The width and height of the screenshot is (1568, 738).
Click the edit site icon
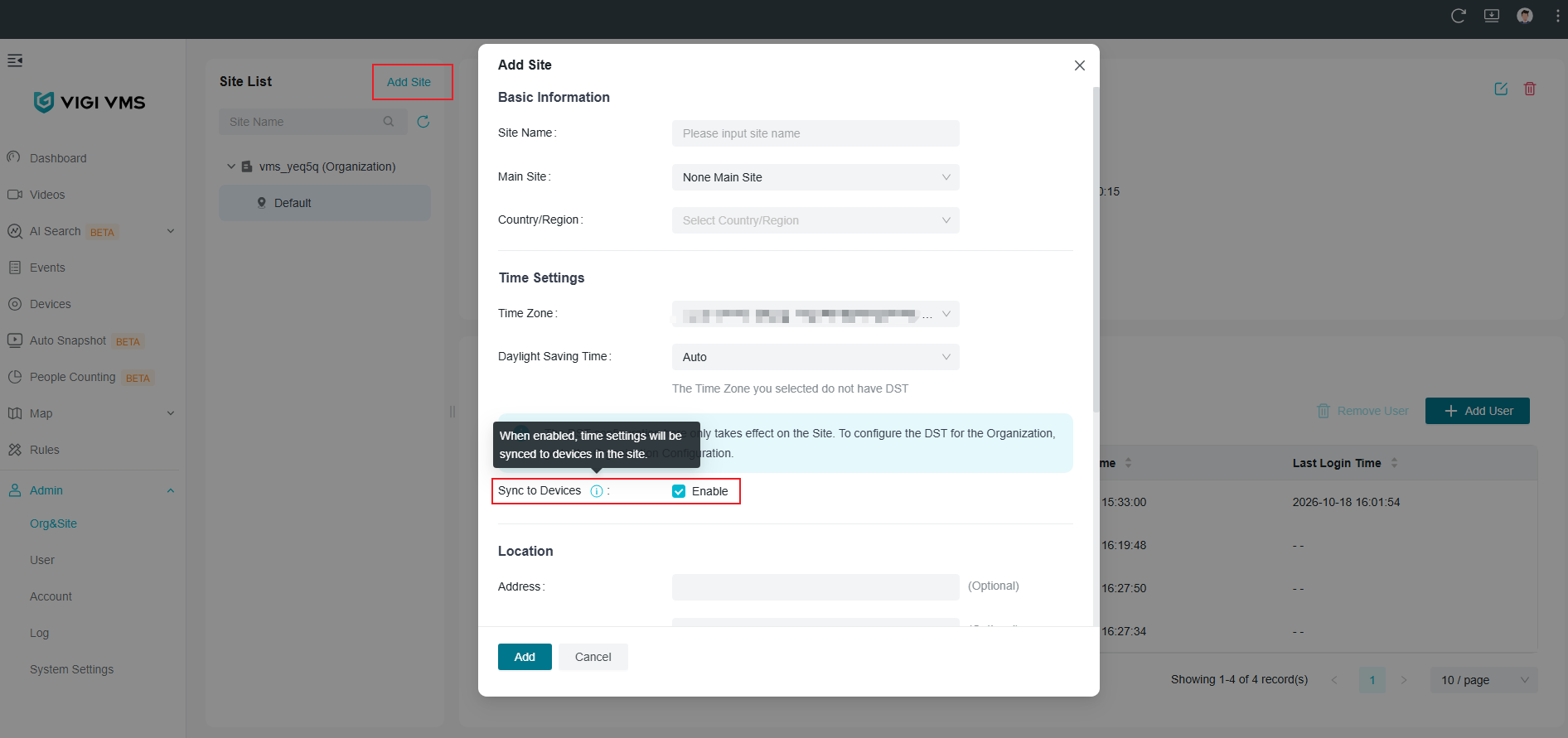[x=1501, y=89]
